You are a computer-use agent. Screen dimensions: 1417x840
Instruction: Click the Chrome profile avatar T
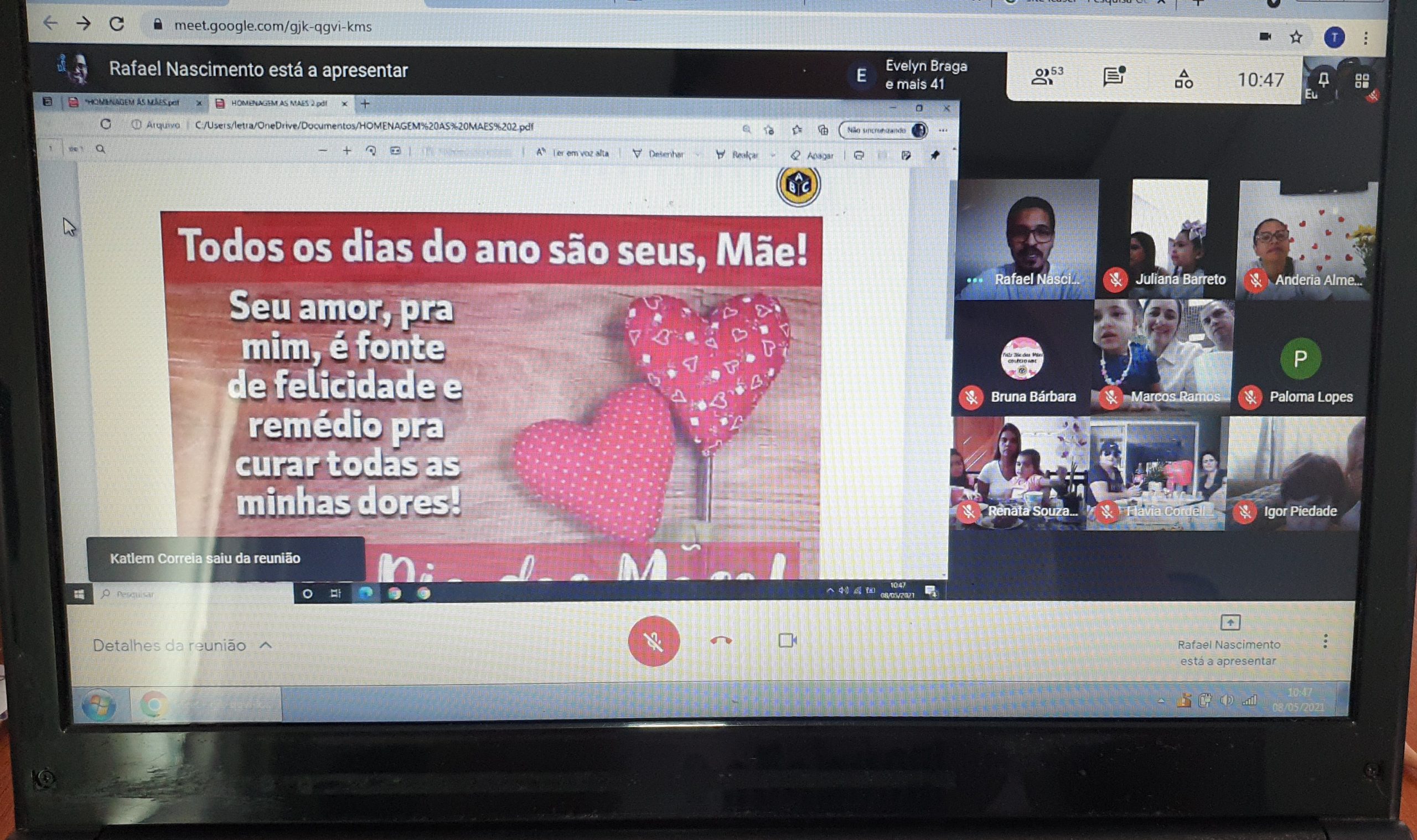click(1335, 38)
